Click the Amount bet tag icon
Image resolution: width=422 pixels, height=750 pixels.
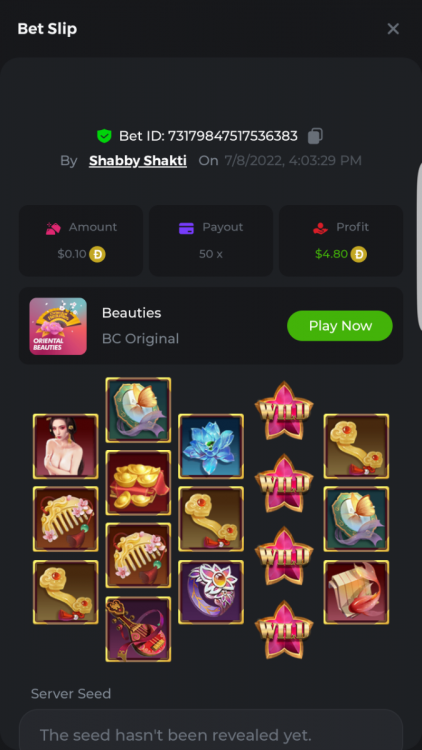point(53,228)
